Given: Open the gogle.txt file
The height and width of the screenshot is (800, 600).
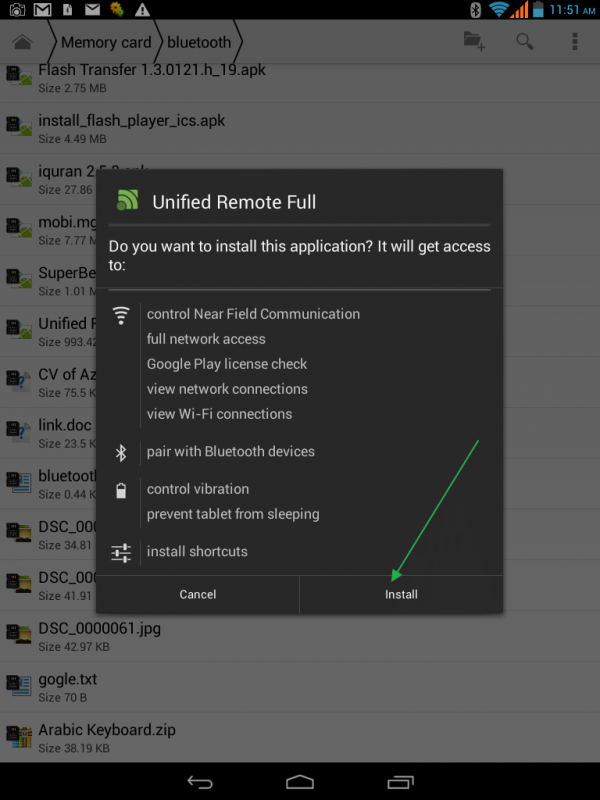Looking at the screenshot, I should tap(68, 680).
